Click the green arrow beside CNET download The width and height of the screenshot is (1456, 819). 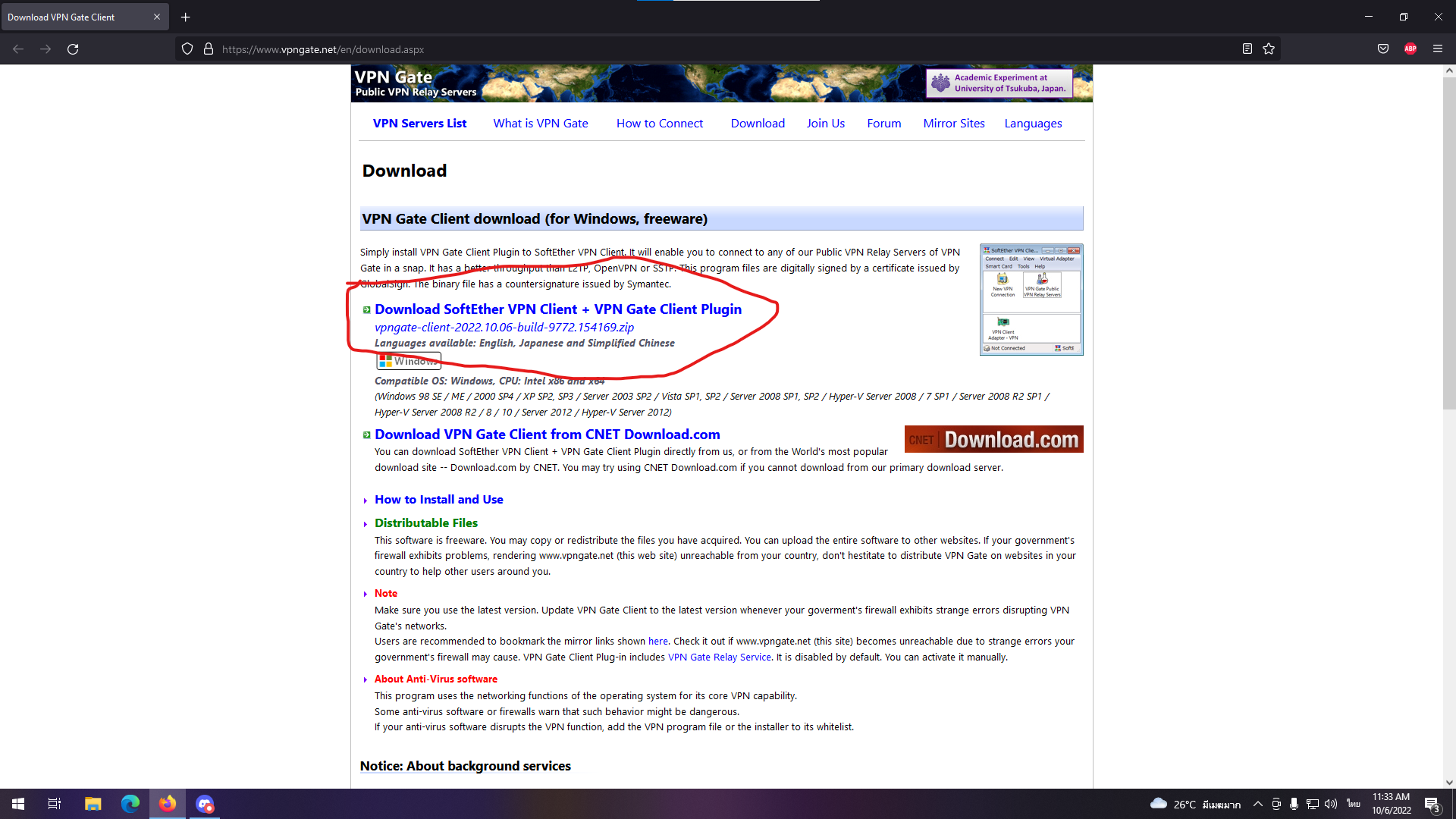point(367,435)
